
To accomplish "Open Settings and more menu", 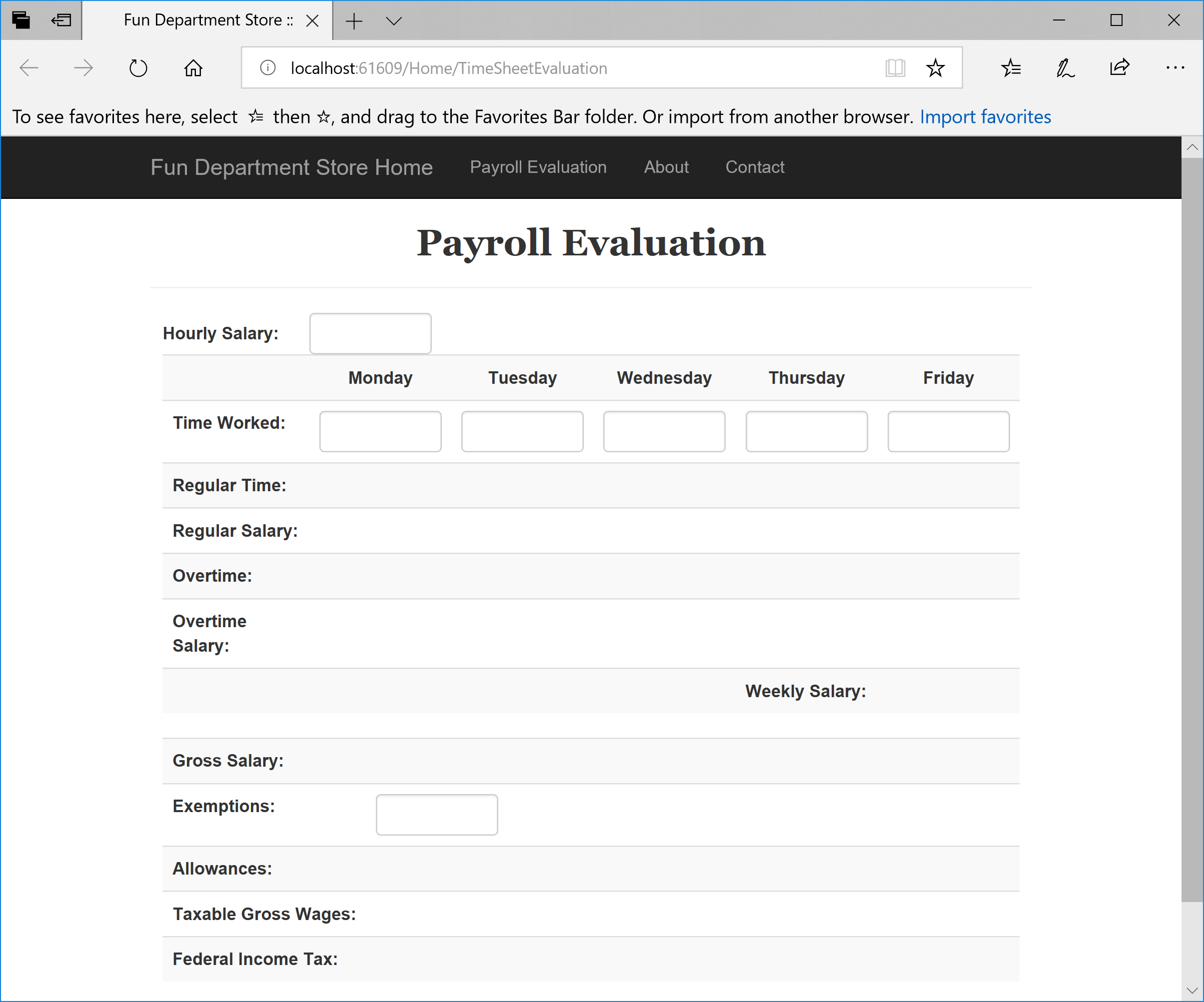I will [x=1175, y=68].
